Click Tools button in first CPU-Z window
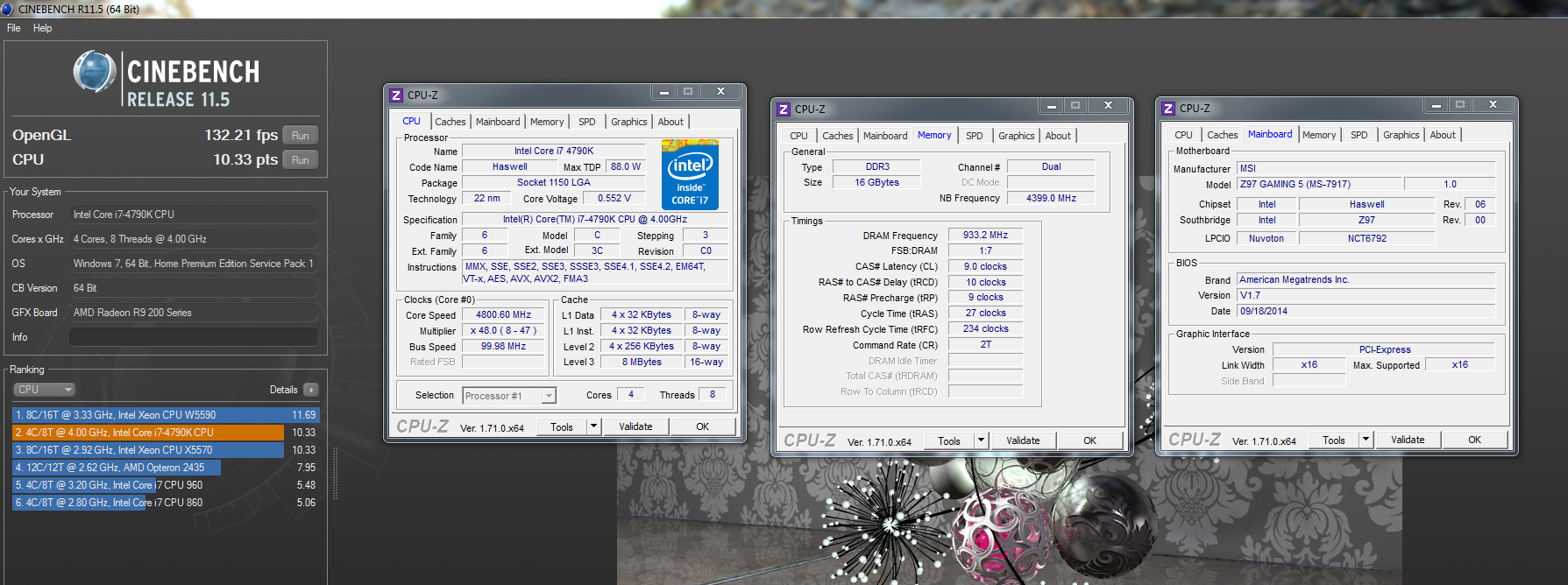Image resolution: width=1568 pixels, height=585 pixels. [562, 427]
